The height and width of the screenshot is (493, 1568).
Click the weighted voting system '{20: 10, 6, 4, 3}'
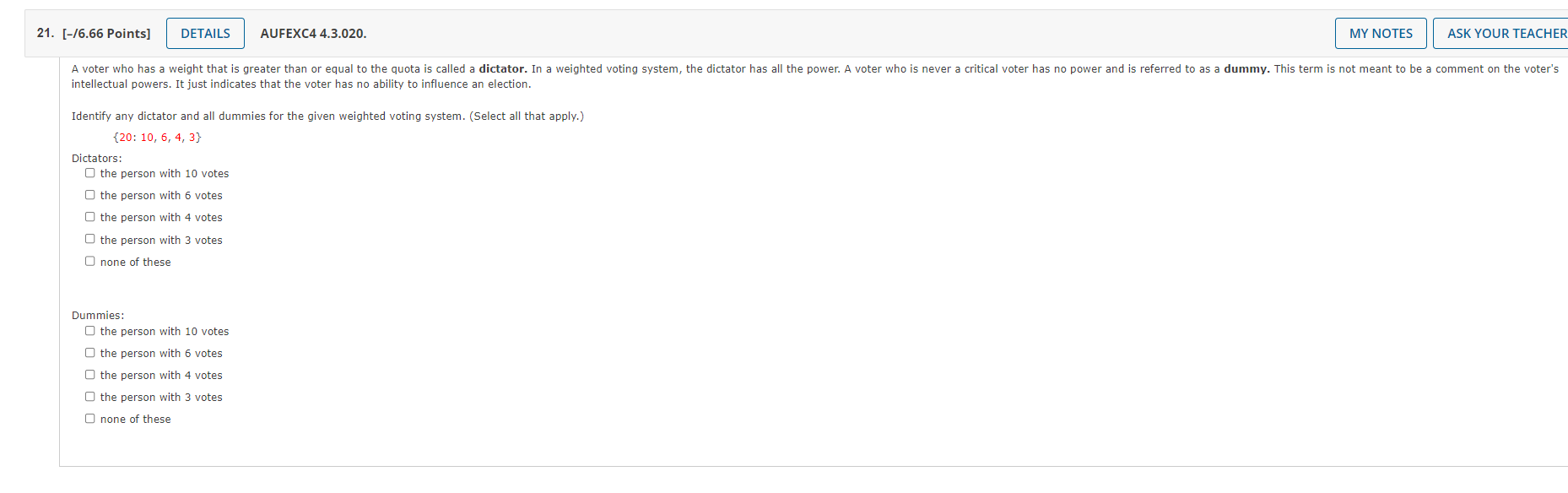click(x=157, y=136)
